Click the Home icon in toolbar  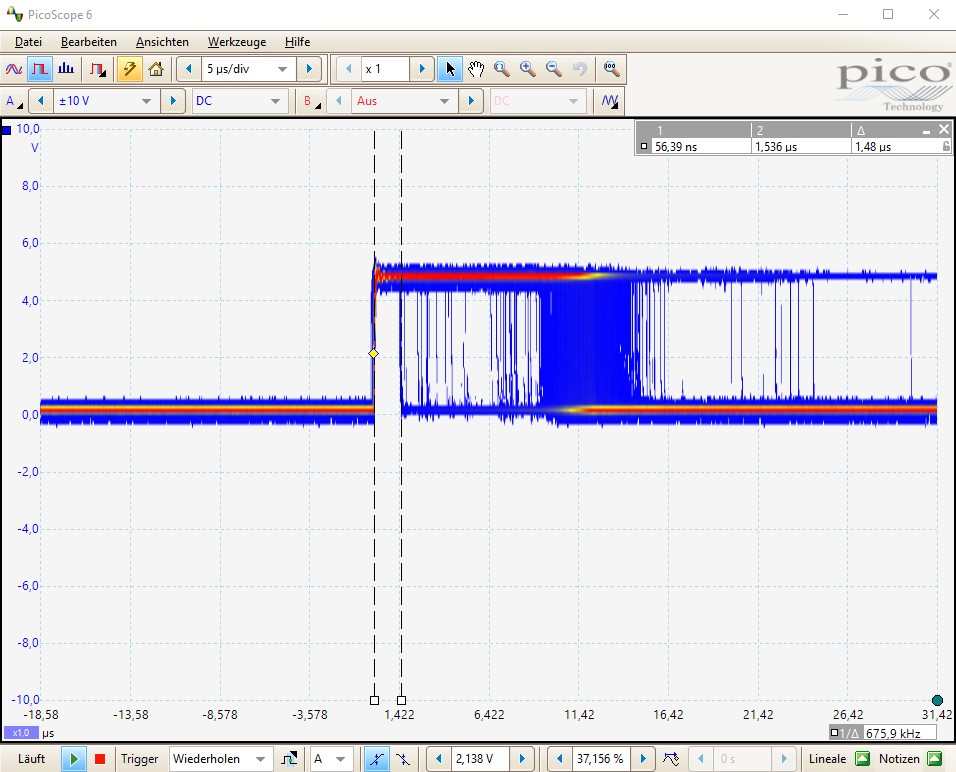click(155, 69)
